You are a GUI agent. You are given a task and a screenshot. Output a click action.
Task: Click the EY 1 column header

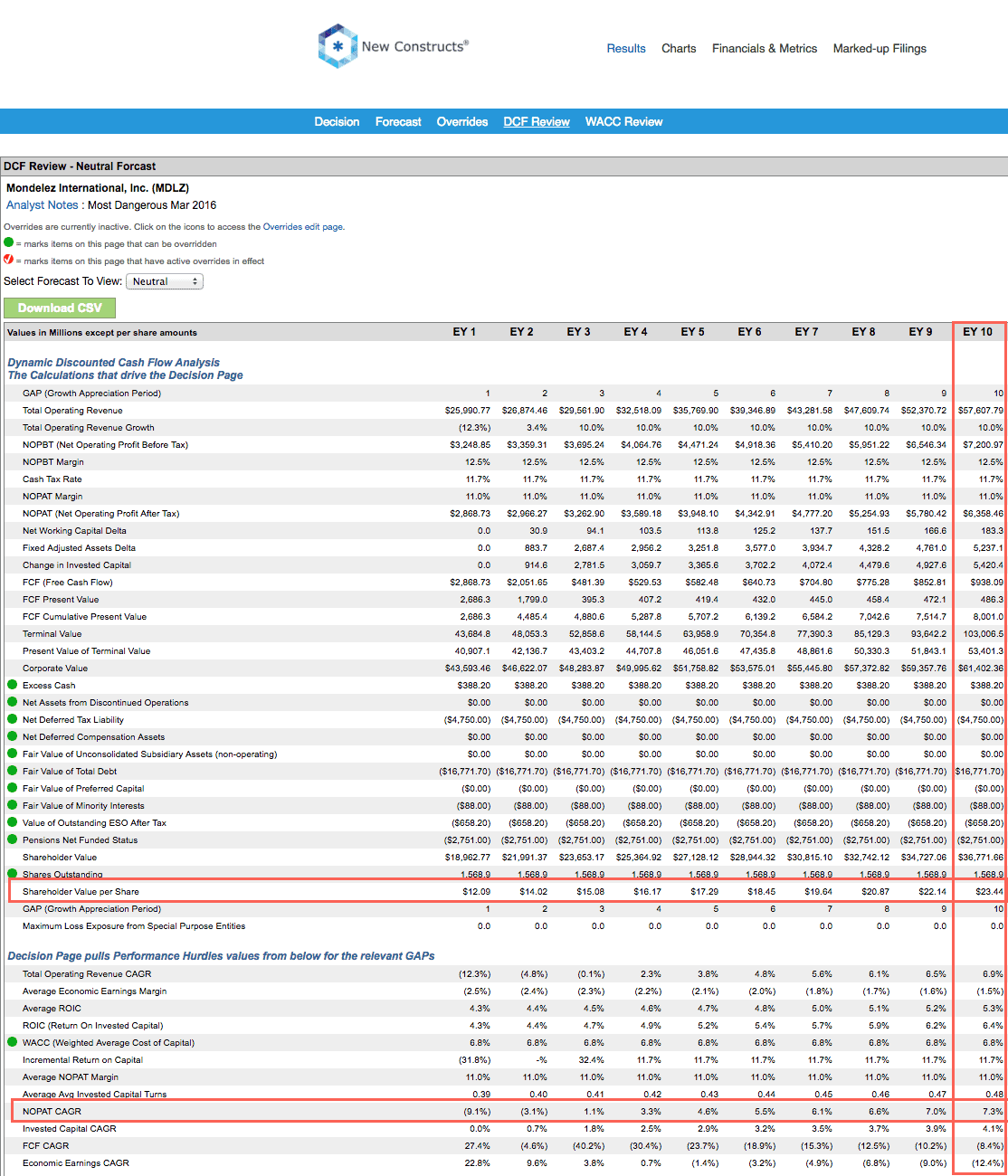[x=464, y=332]
